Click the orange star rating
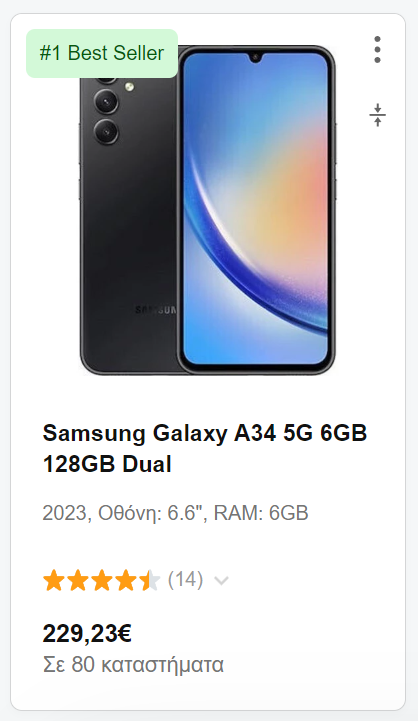The width and height of the screenshot is (418, 721). coord(101,580)
